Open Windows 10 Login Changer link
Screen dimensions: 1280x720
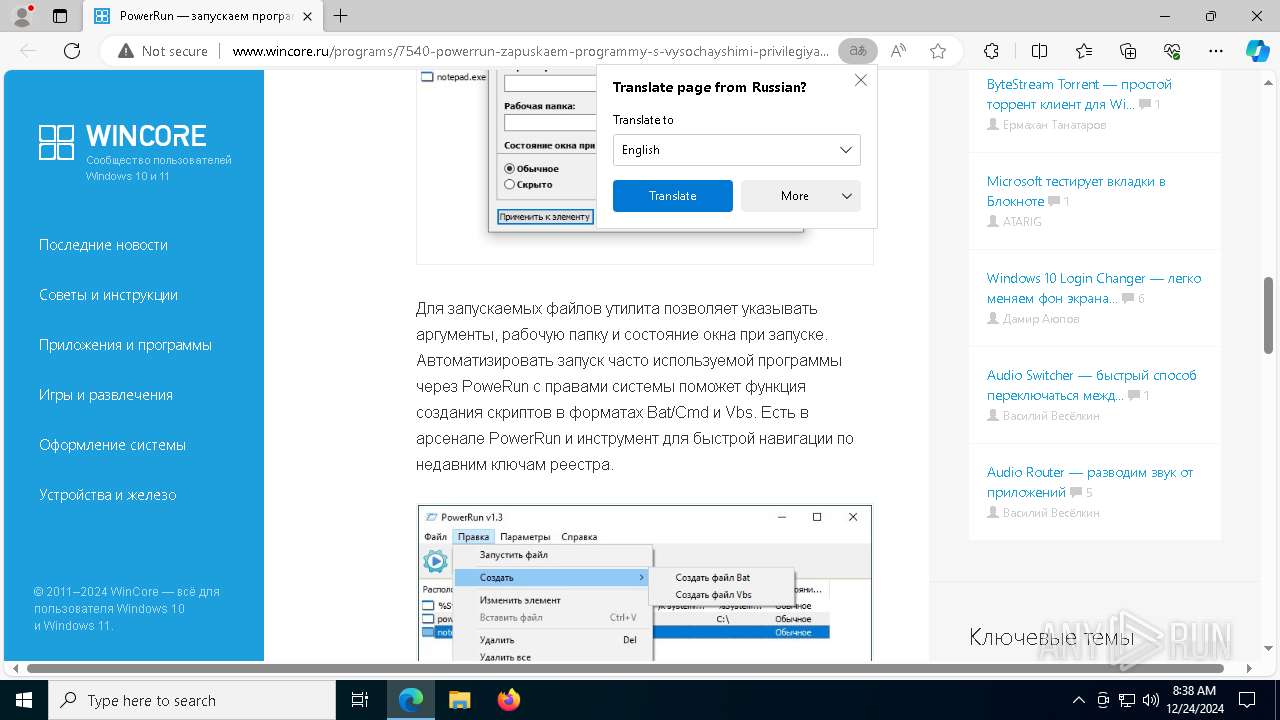click(x=1094, y=288)
